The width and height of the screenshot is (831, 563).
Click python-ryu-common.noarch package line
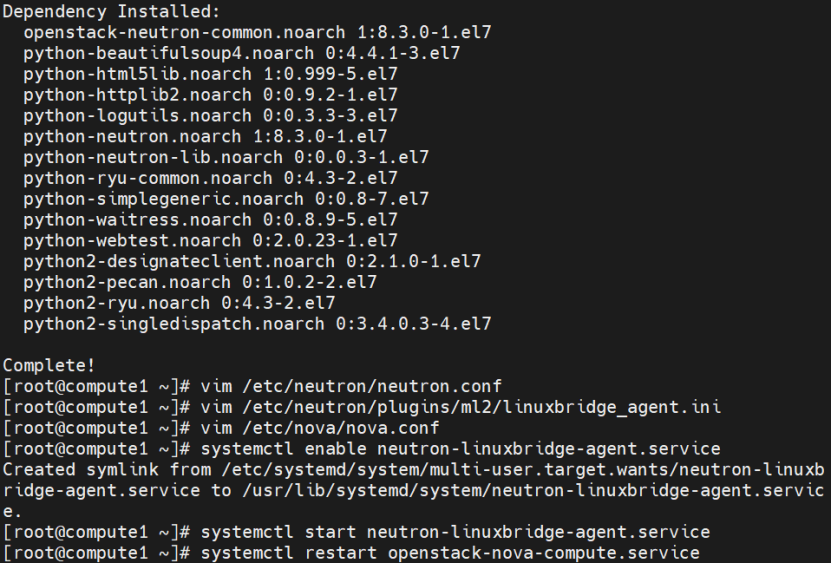(x=210, y=178)
